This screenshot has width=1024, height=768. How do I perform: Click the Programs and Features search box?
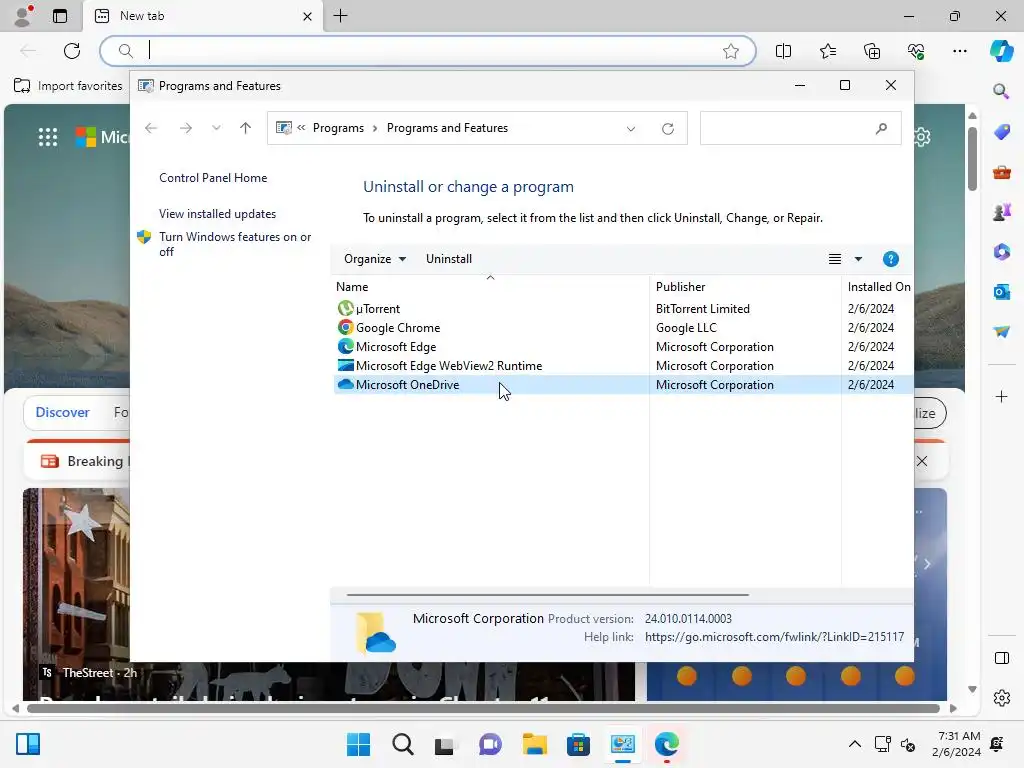[801, 129]
